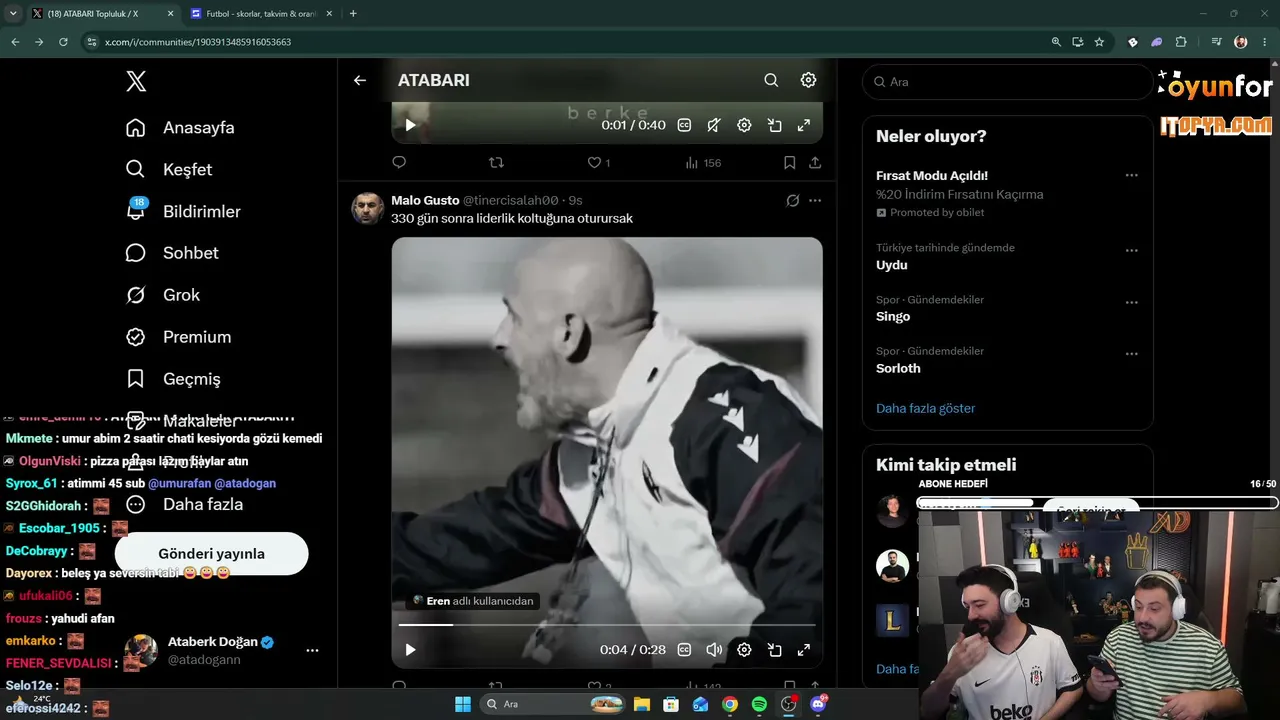Open Malo Gusto's profile avatar
The width and height of the screenshot is (1280, 720).
click(367, 208)
